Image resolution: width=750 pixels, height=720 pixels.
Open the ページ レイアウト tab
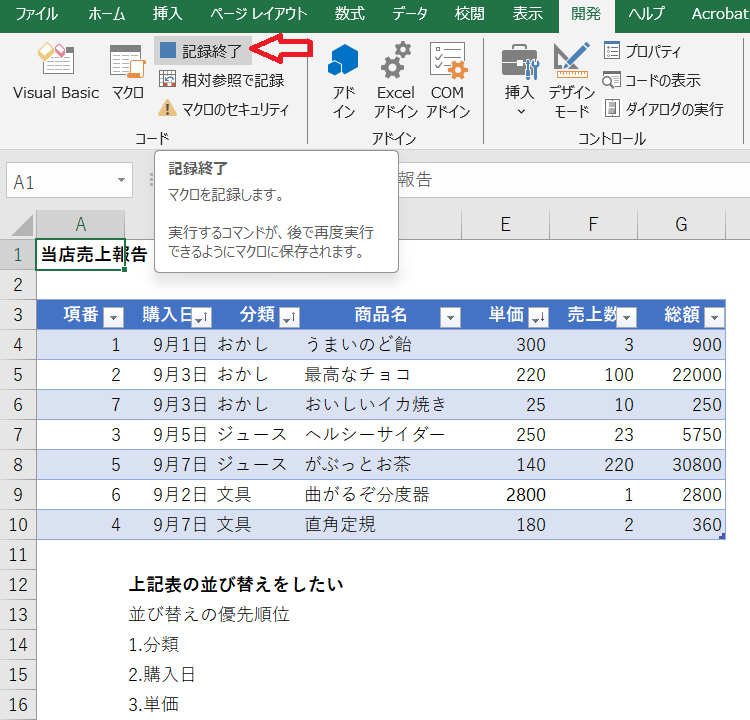(x=258, y=14)
